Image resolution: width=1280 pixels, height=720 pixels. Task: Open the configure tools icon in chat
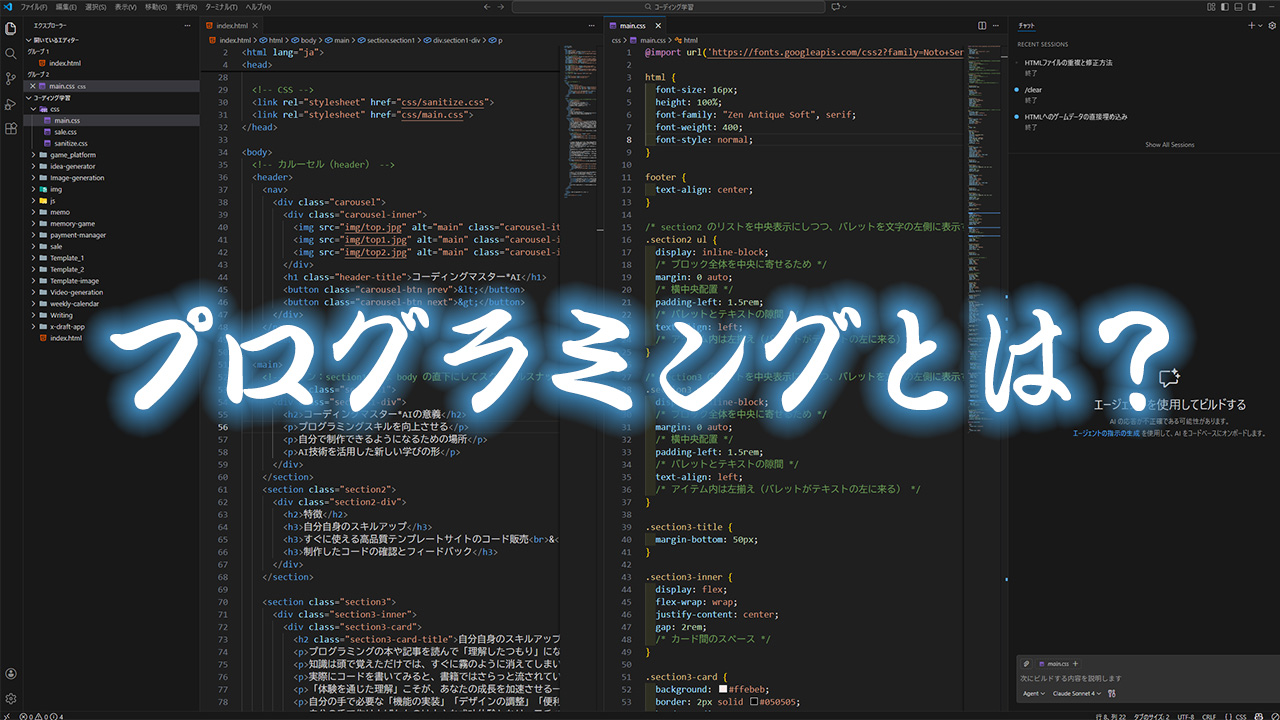click(1112, 693)
